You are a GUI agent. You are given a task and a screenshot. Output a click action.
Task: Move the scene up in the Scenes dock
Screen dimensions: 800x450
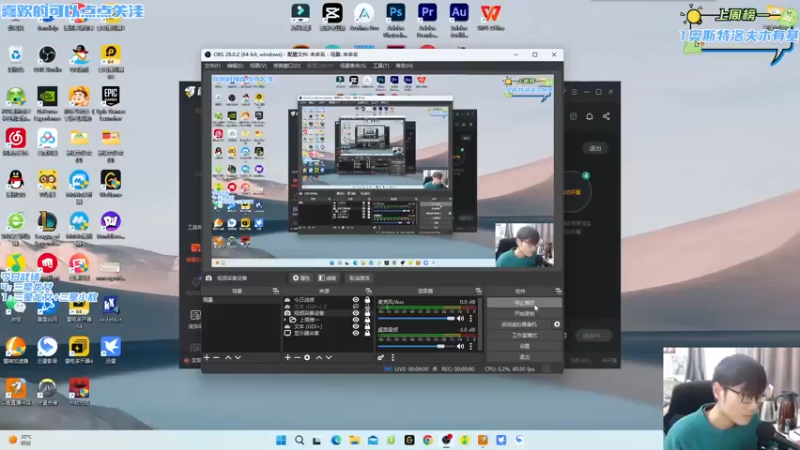pyautogui.click(x=228, y=358)
